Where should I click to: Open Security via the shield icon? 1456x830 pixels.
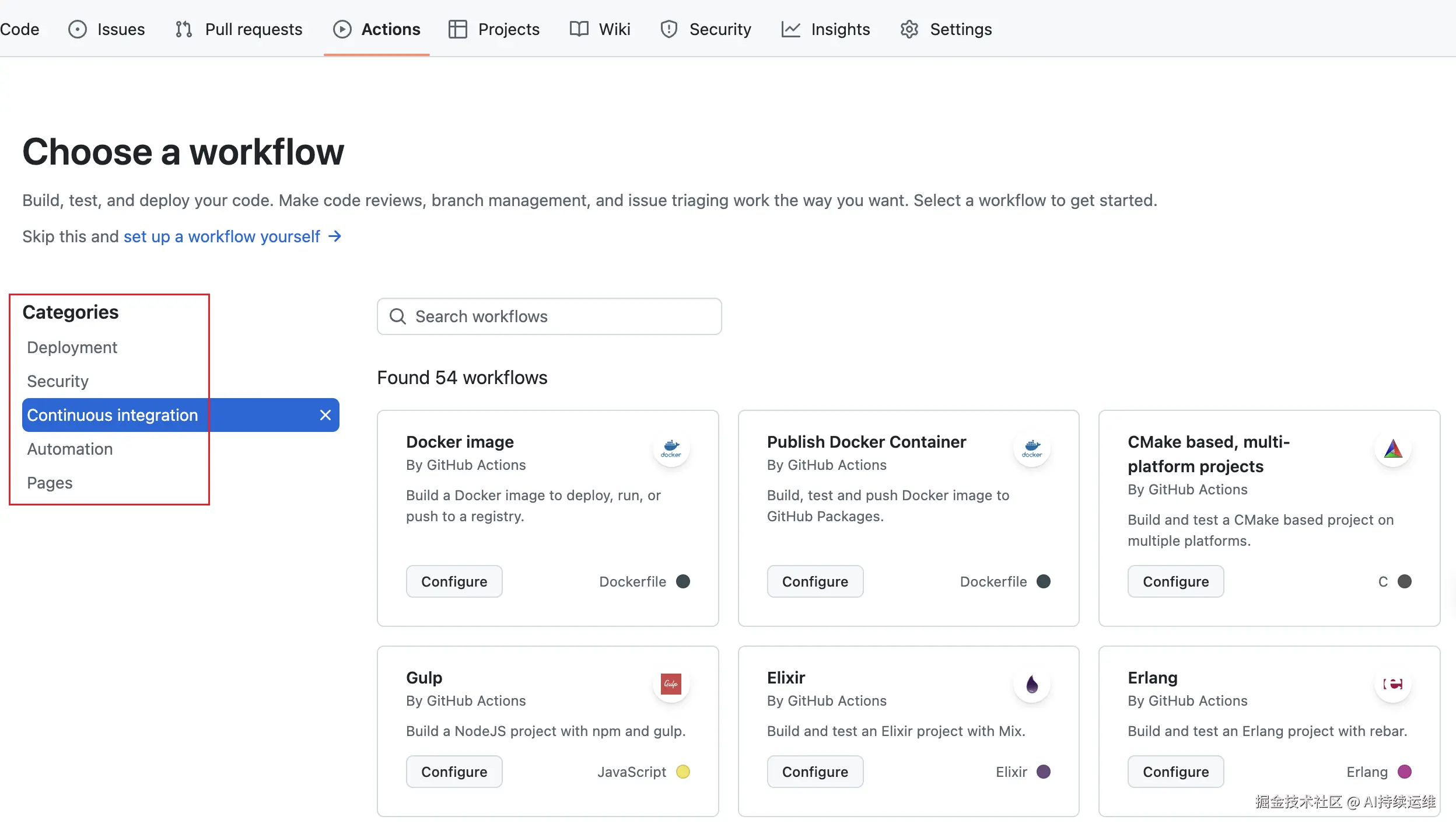pyautogui.click(x=668, y=29)
